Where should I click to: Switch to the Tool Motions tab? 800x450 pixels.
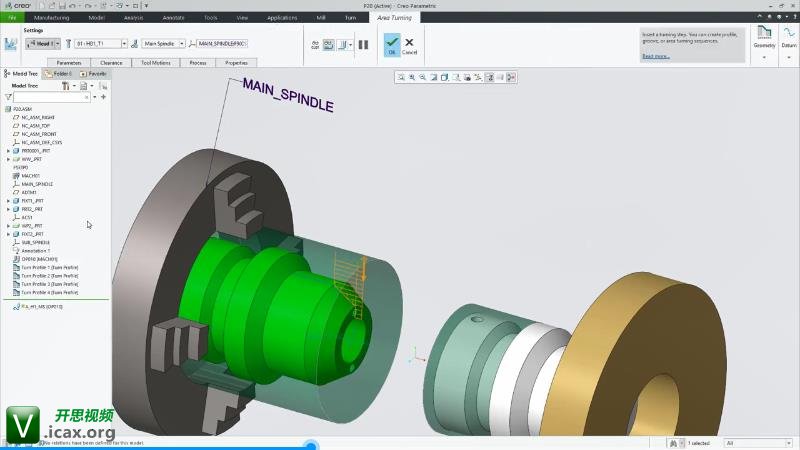pyautogui.click(x=154, y=62)
